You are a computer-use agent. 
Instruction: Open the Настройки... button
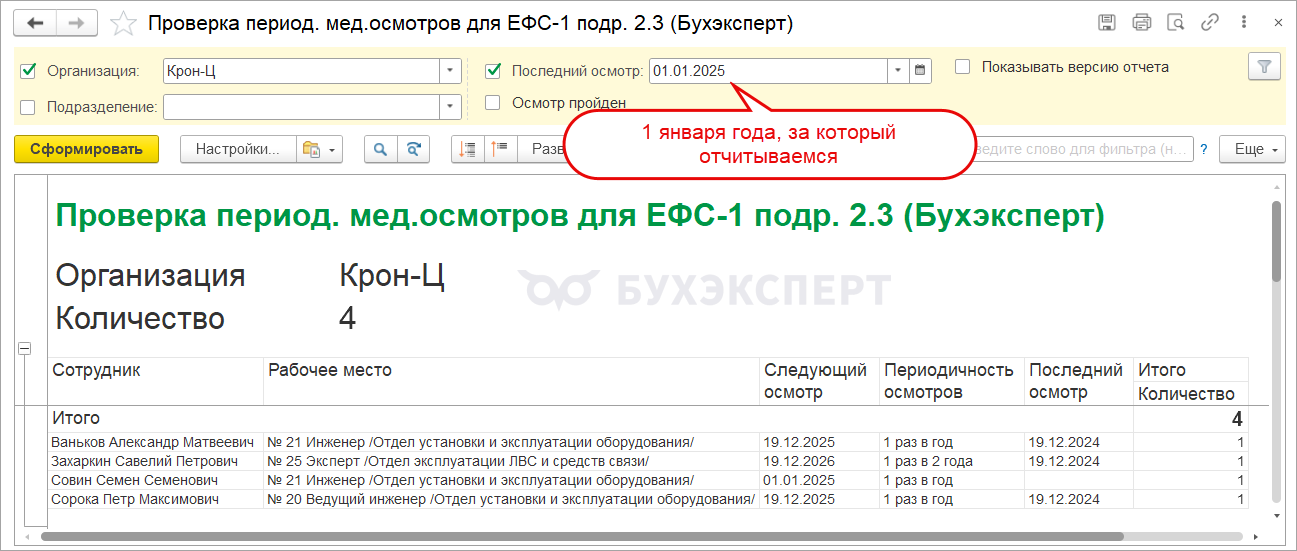pyautogui.click(x=238, y=149)
